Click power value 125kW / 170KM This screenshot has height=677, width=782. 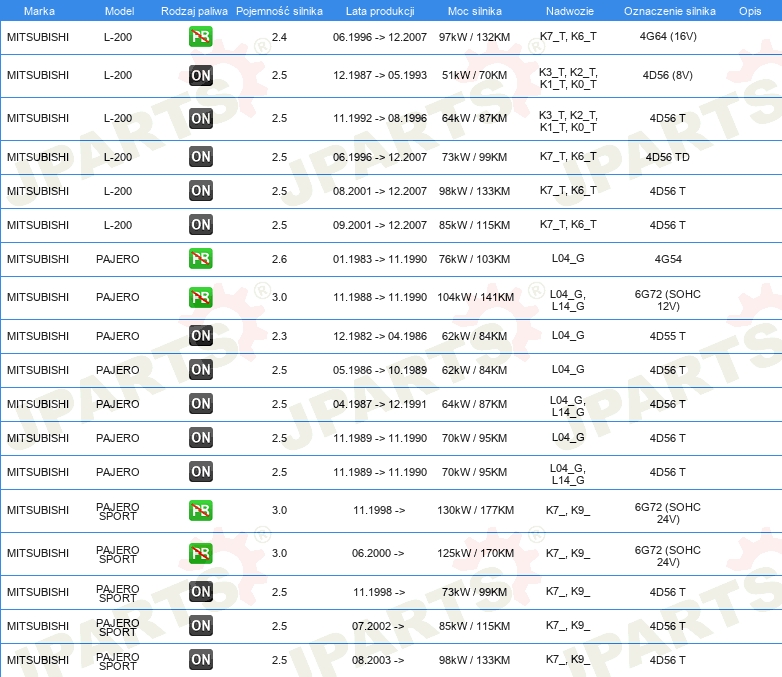475,553
